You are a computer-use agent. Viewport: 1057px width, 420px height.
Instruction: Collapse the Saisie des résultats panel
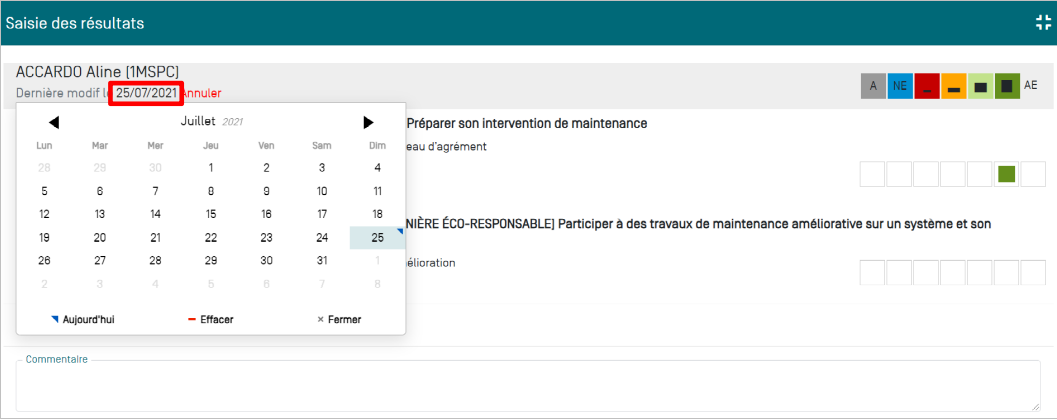1044,23
